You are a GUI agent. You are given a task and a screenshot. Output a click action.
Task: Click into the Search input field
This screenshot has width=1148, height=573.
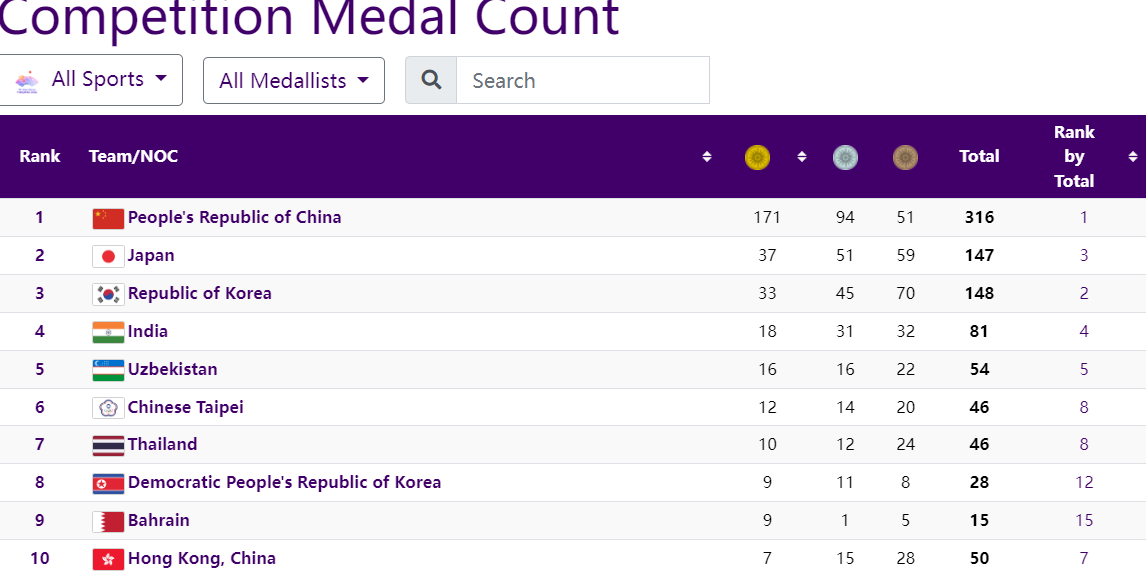click(x=583, y=80)
